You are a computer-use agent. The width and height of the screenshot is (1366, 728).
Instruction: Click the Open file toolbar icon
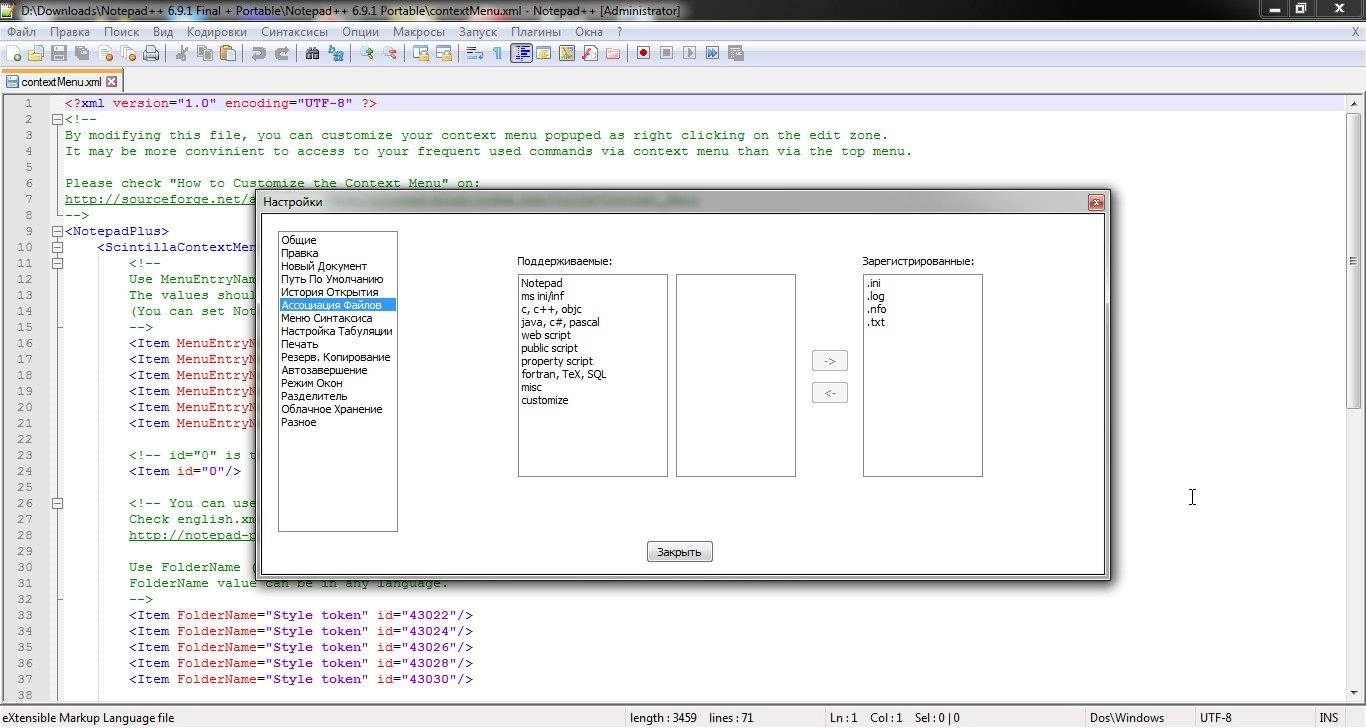coord(36,54)
